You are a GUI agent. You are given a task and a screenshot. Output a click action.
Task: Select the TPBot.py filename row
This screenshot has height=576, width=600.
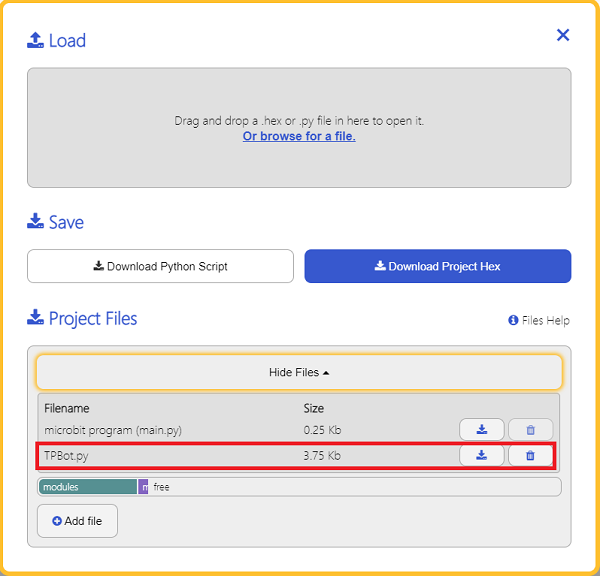[x=295, y=455]
